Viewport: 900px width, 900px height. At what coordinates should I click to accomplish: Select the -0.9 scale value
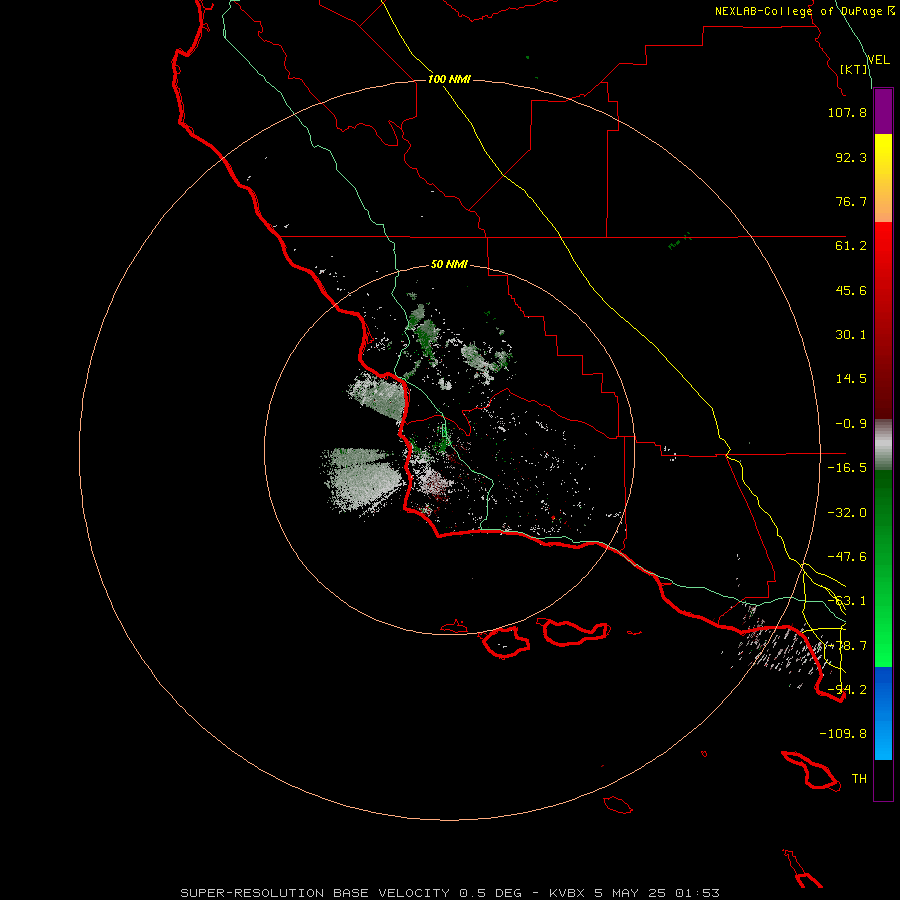coord(851,424)
